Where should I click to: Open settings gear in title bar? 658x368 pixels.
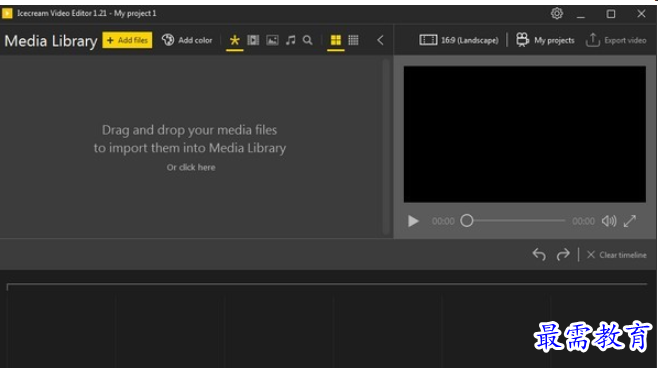coord(557,13)
